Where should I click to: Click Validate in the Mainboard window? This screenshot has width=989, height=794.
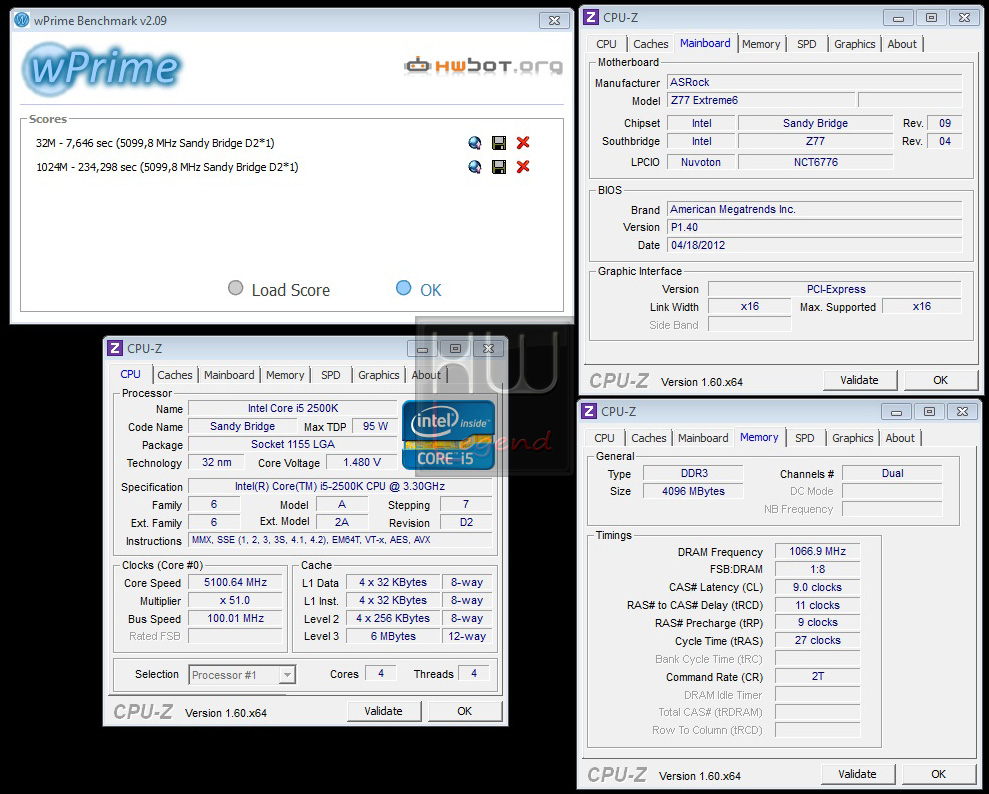[x=859, y=380]
